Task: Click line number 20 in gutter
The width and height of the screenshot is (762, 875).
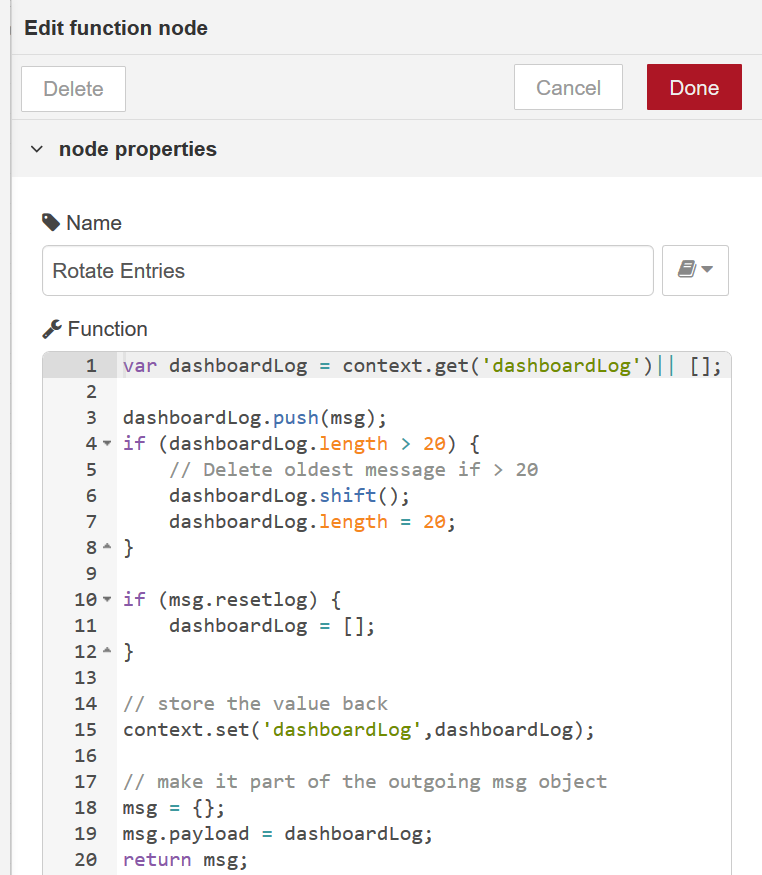Action: [x=85, y=860]
